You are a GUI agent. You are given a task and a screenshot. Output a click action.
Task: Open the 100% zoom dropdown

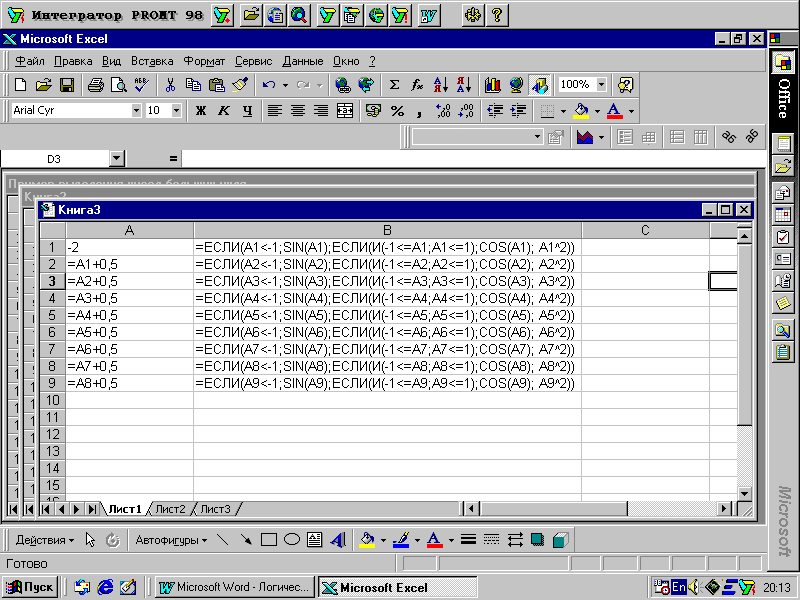tap(602, 85)
